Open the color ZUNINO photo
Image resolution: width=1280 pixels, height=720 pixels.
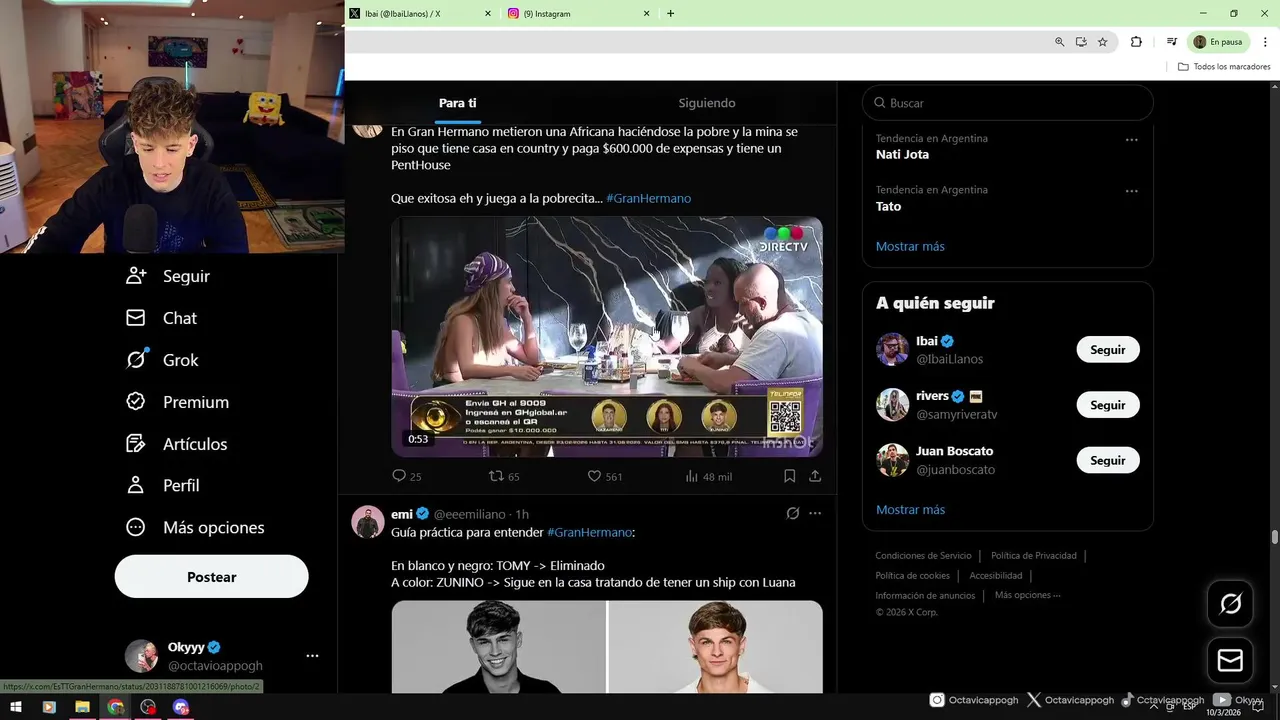pyautogui.click(x=716, y=647)
